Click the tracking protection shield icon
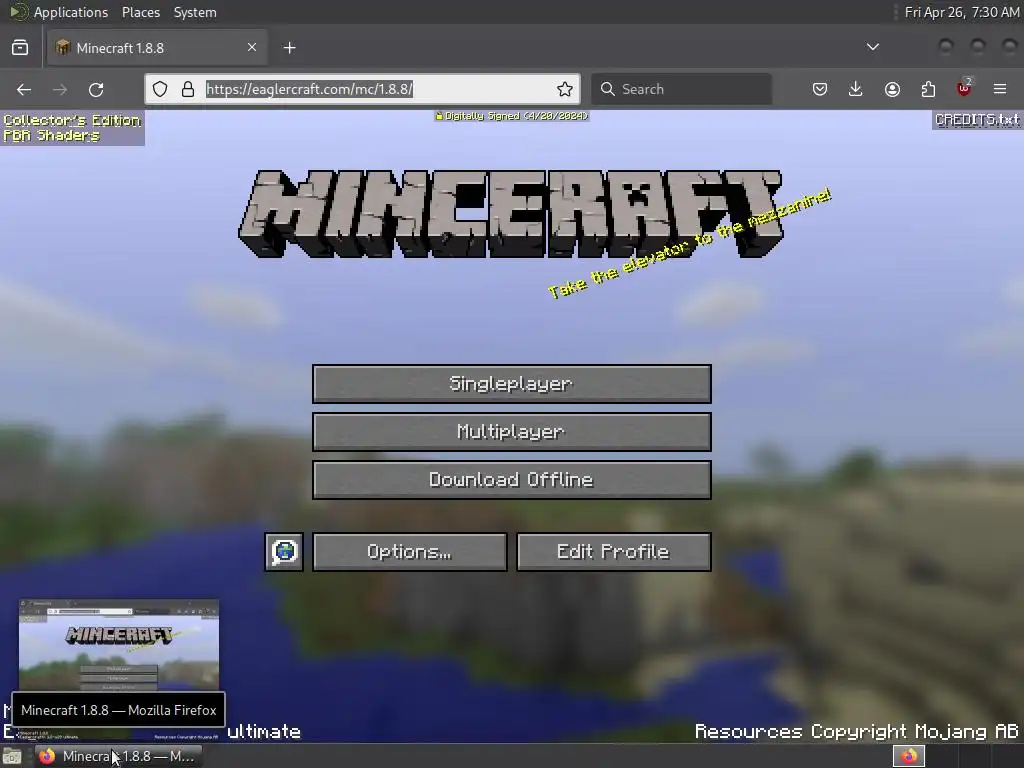1024x768 pixels. click(160, 89)
